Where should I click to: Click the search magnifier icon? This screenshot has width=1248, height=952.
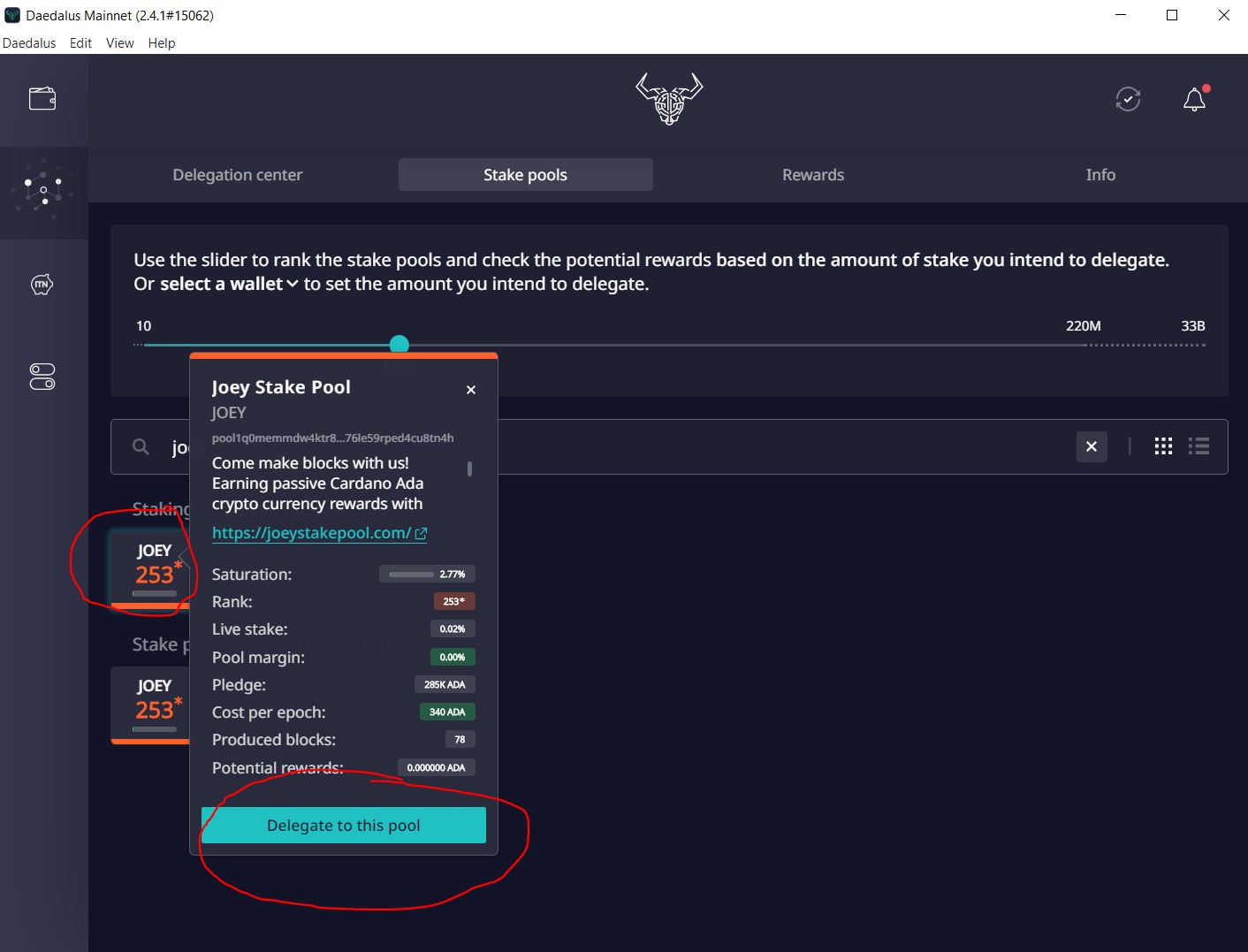tap(141, 446)
